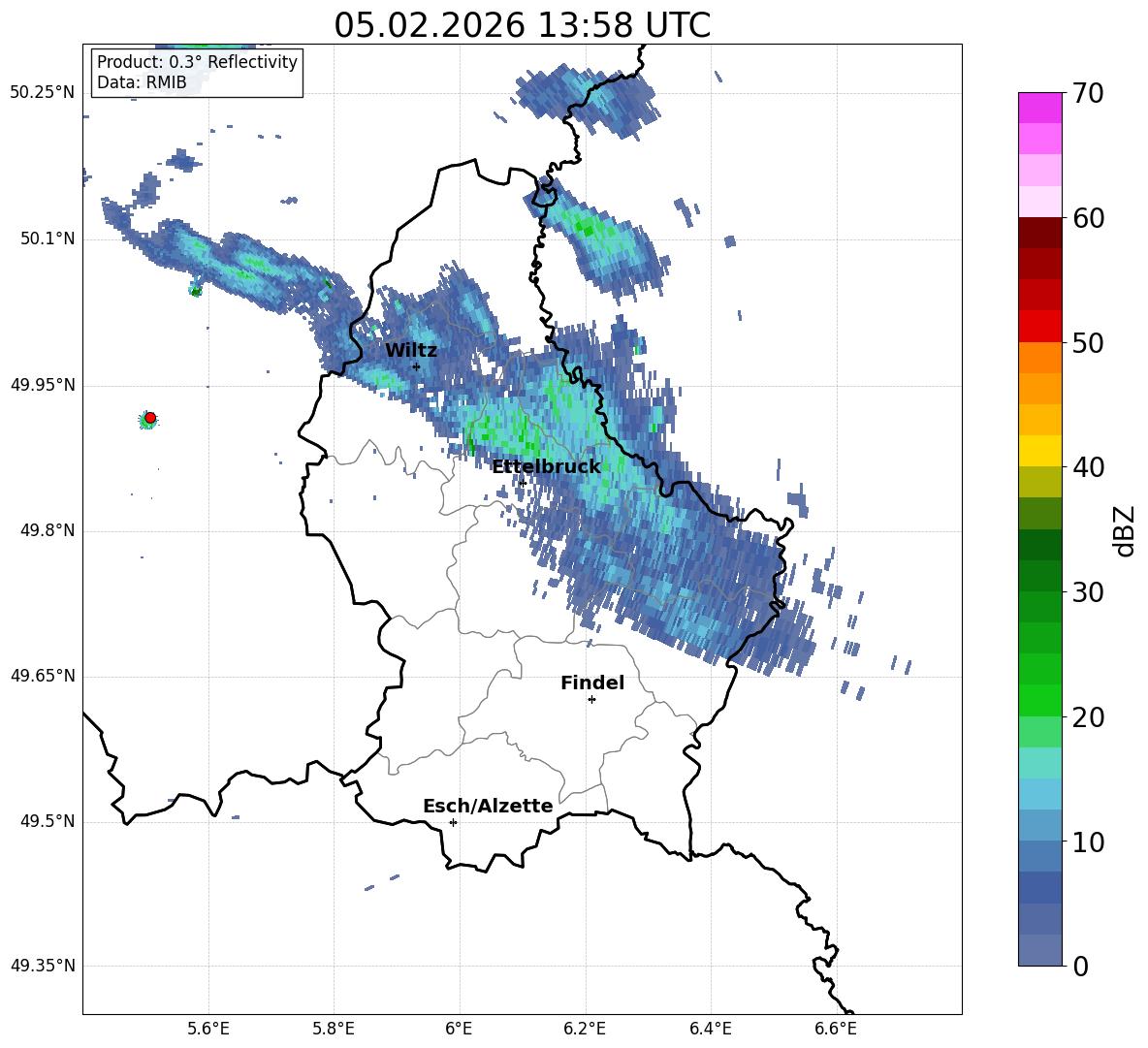Click the colorbar tick label 20
Viewport: 1148px width, 1048px height.
coord(1088,717)
